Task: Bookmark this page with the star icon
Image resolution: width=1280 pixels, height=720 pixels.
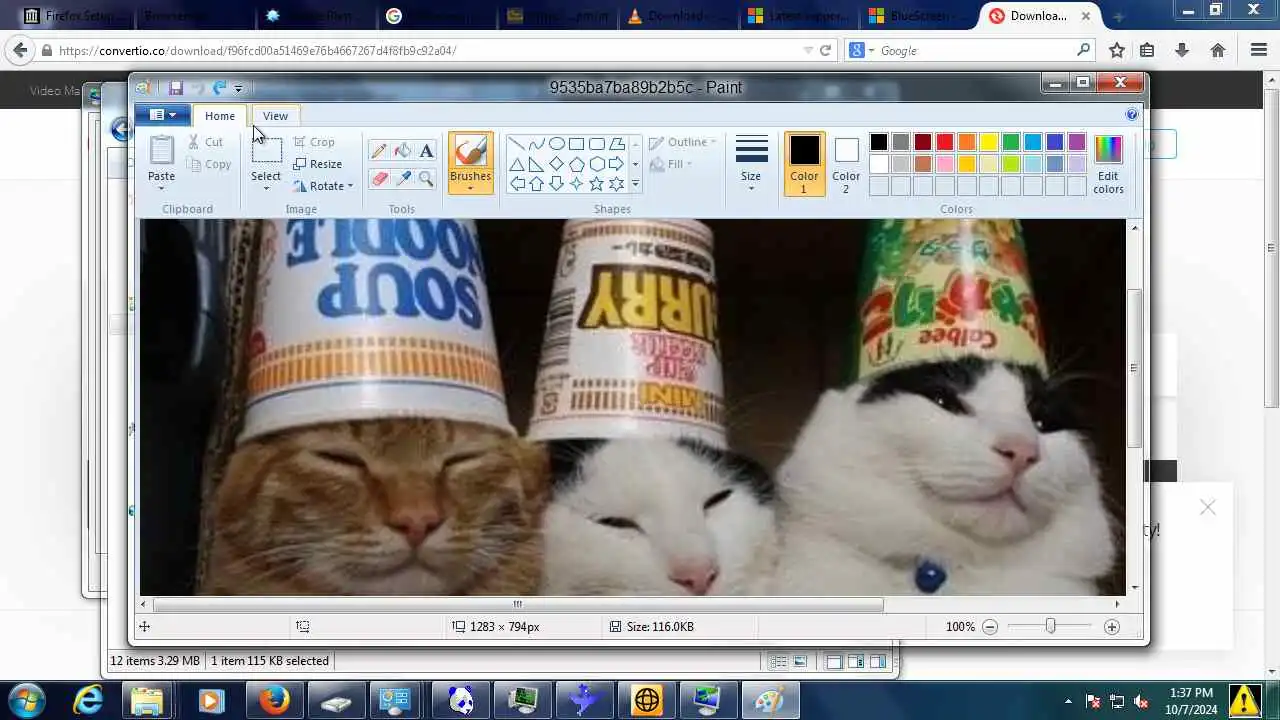Action: pyautogui.click(x=1117, y=50)
